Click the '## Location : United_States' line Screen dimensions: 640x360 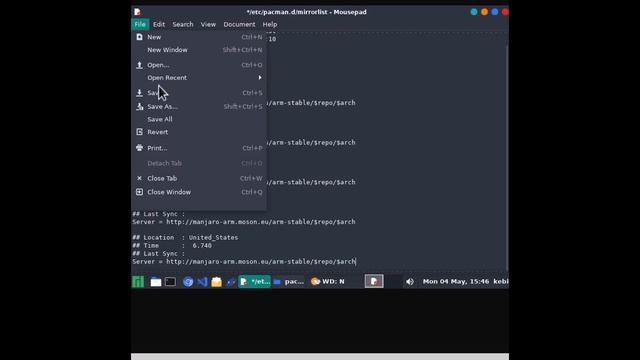pyautogui.click(x=185, y=238)
